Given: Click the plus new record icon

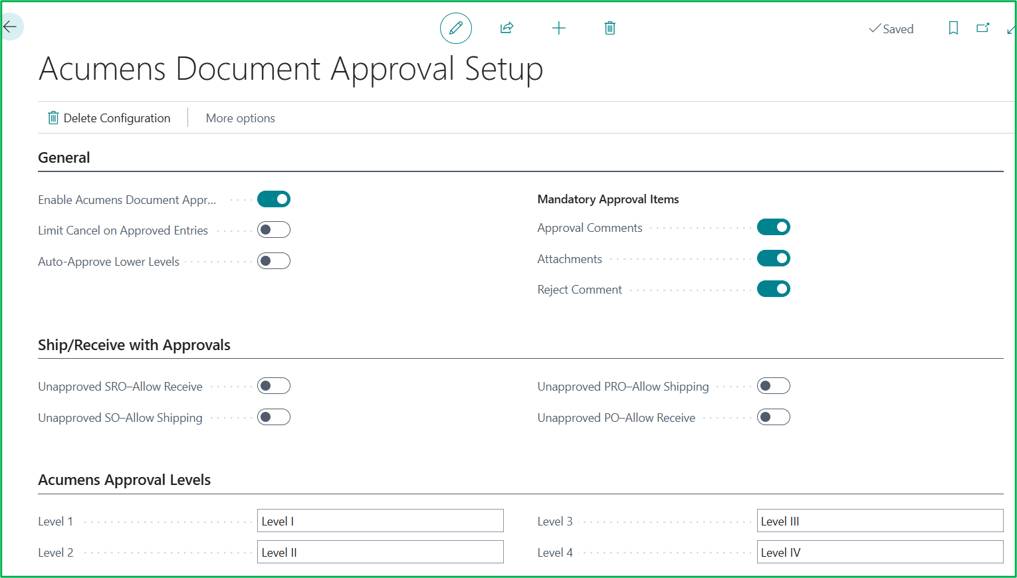Looking at the screenshot, I should (x=558, y=28).
